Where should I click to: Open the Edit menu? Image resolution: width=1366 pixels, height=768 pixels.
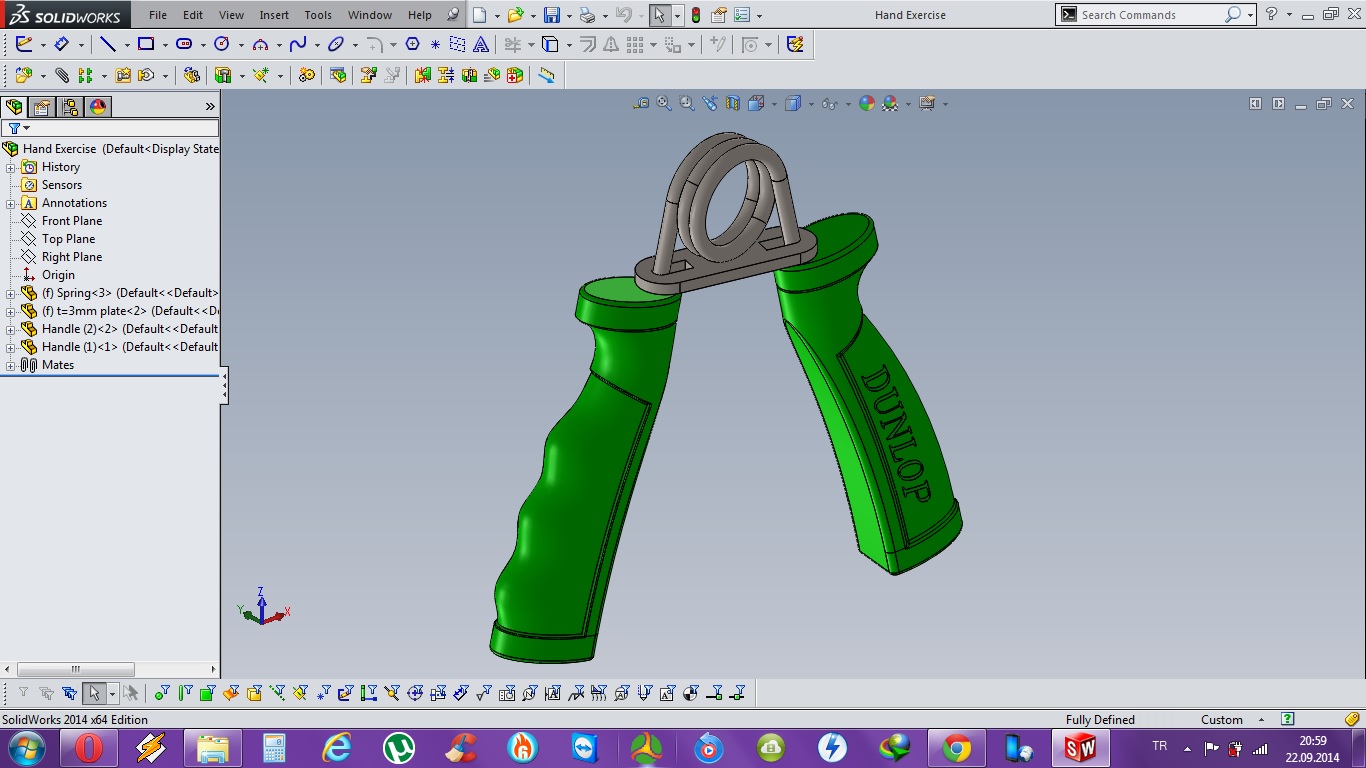(x=193, y=15)
